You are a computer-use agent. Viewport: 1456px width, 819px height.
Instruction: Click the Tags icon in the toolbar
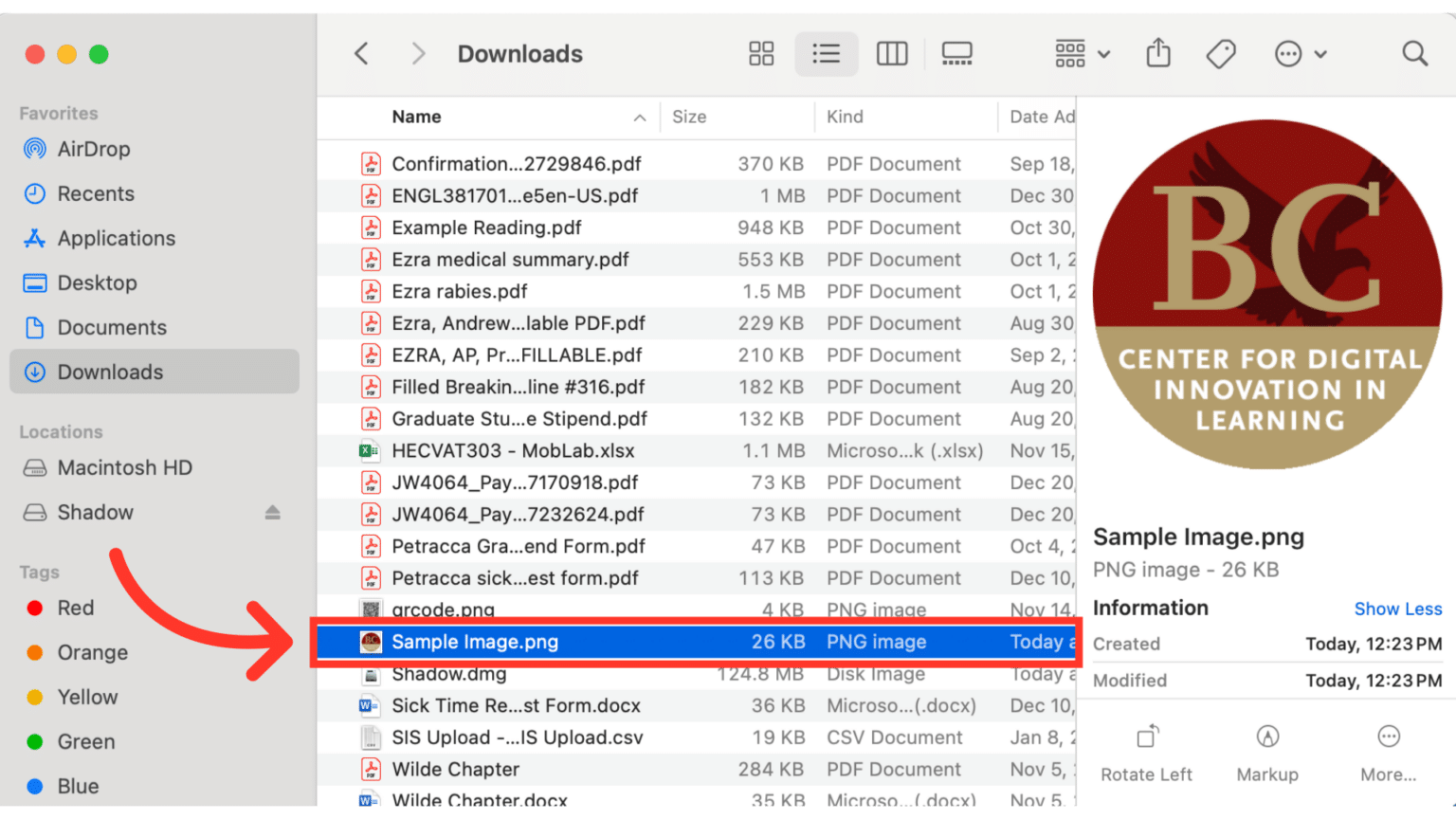[x=1220, y=53]
